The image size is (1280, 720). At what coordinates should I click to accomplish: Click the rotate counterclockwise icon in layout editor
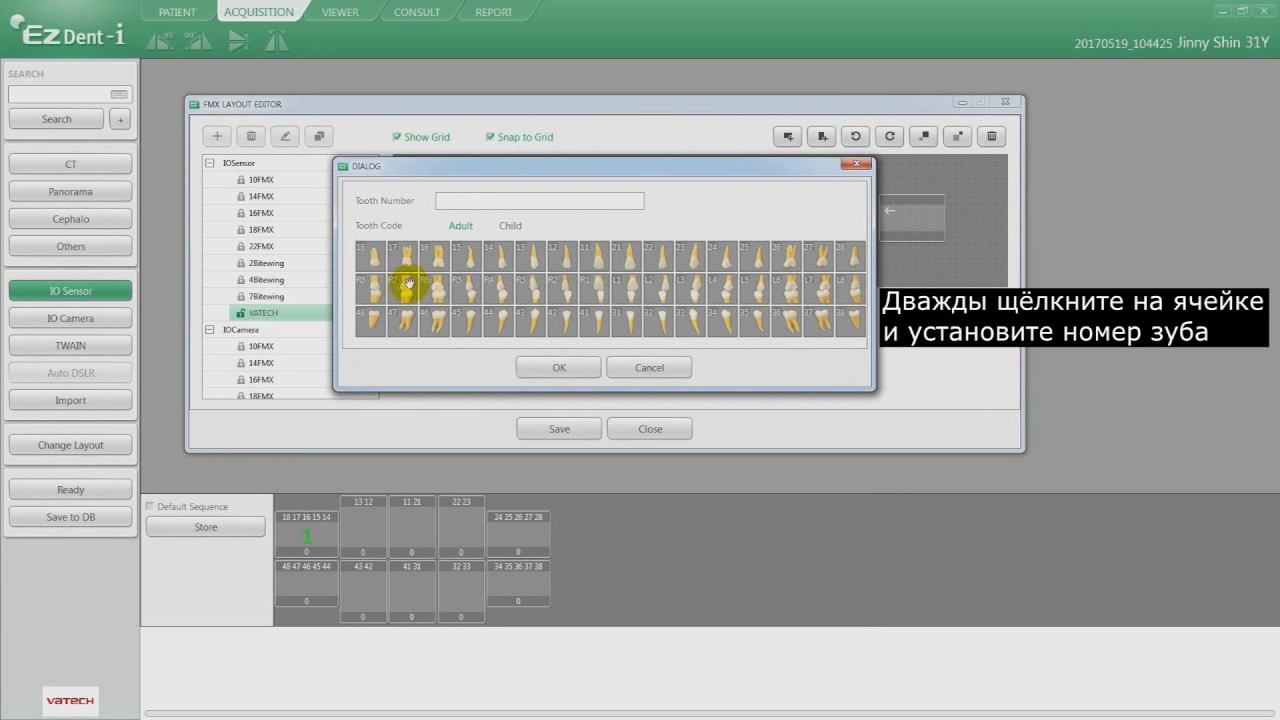coord(855,136)
